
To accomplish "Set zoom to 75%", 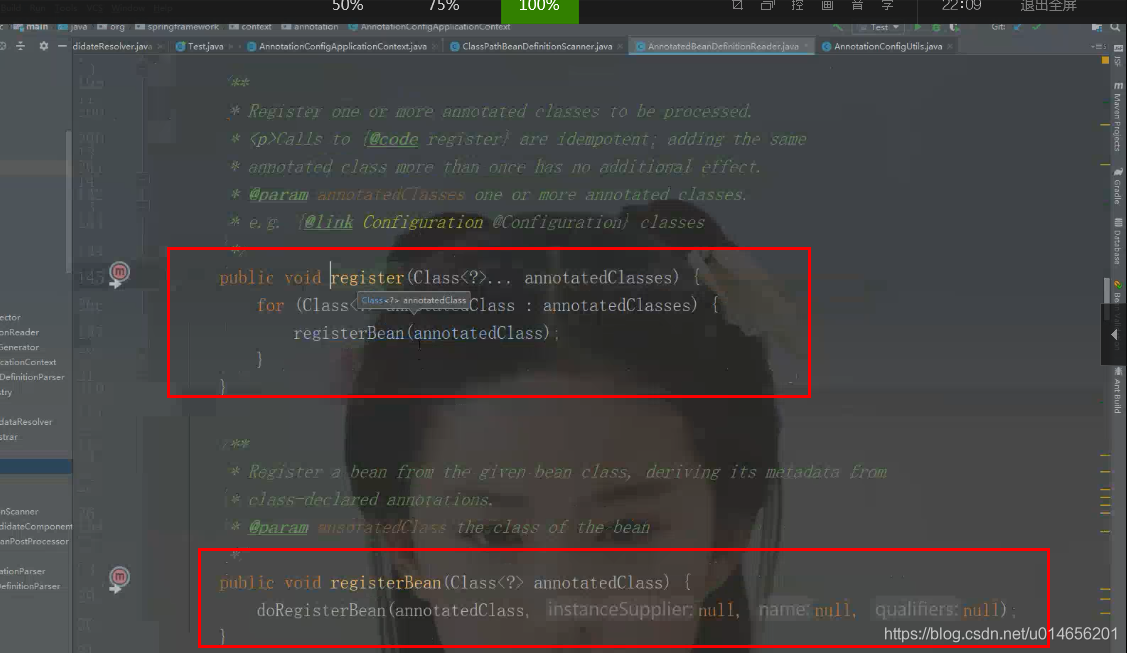I will 443,6.
